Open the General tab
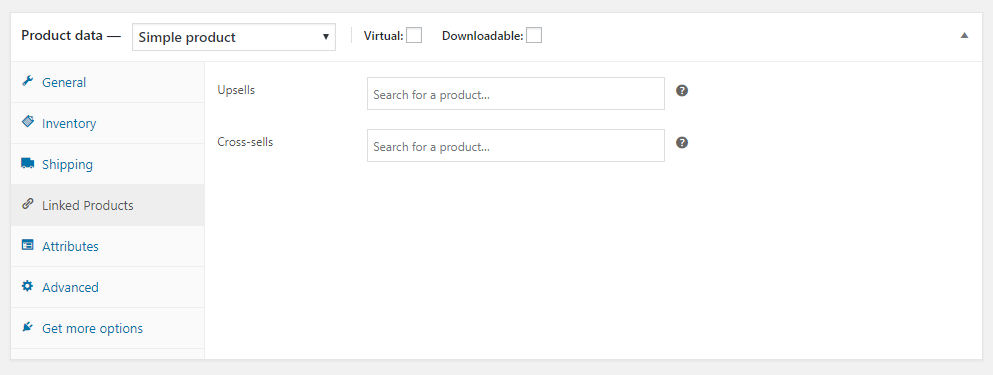 point(108,82)
